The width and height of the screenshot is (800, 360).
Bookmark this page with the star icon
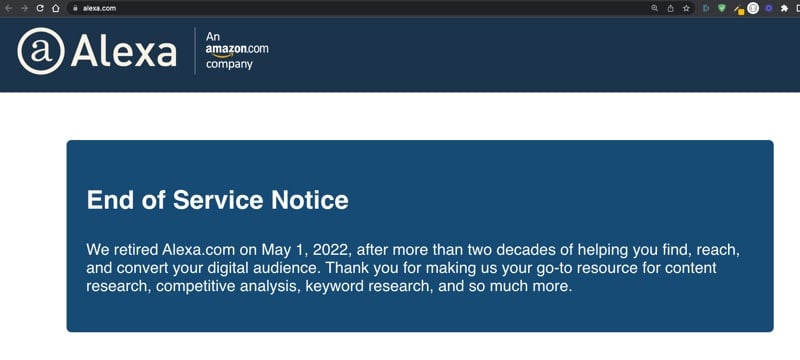(x=686, y=8)
